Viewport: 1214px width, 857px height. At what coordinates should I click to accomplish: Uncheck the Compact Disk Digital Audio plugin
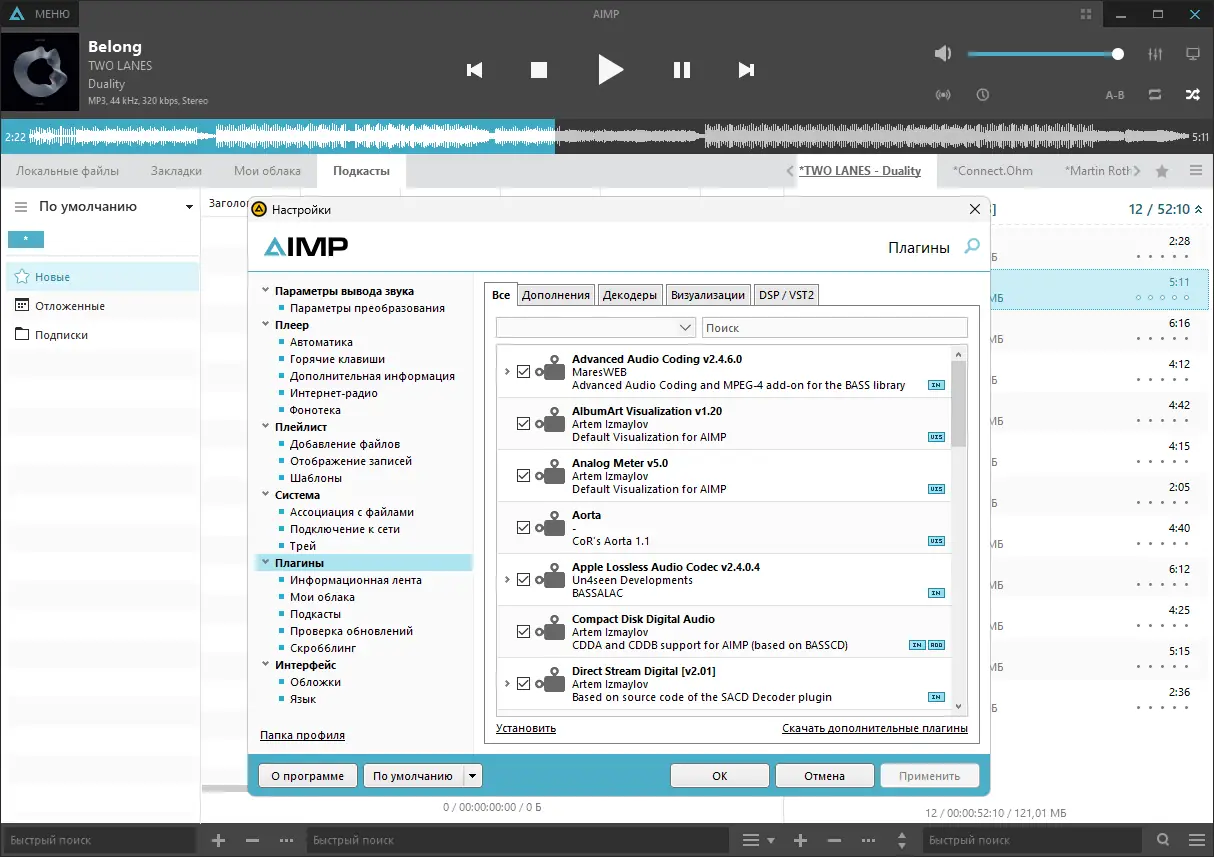tap(523, 631)
